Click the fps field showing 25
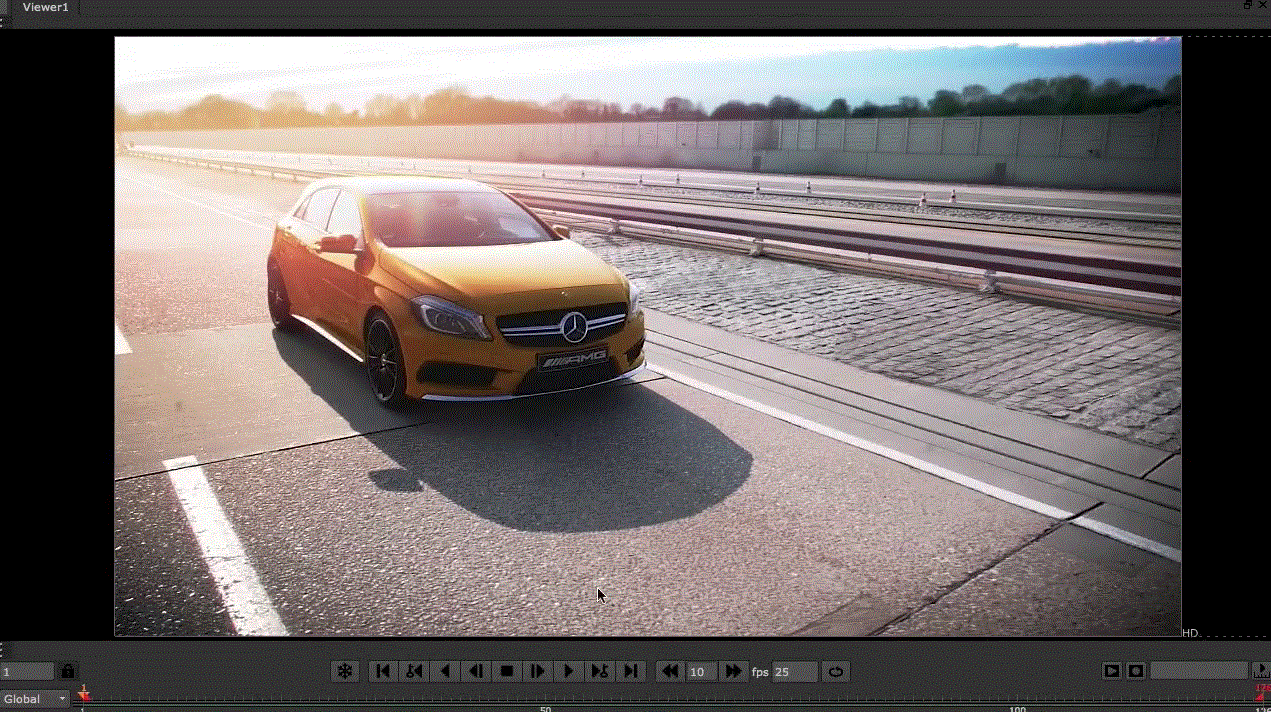This screenshot has height=712, width=1271. 795,672
